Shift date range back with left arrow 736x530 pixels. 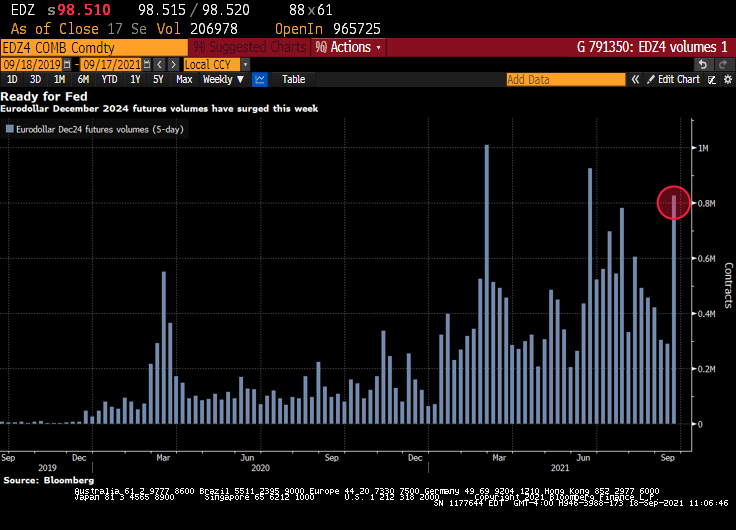point(160,64)
